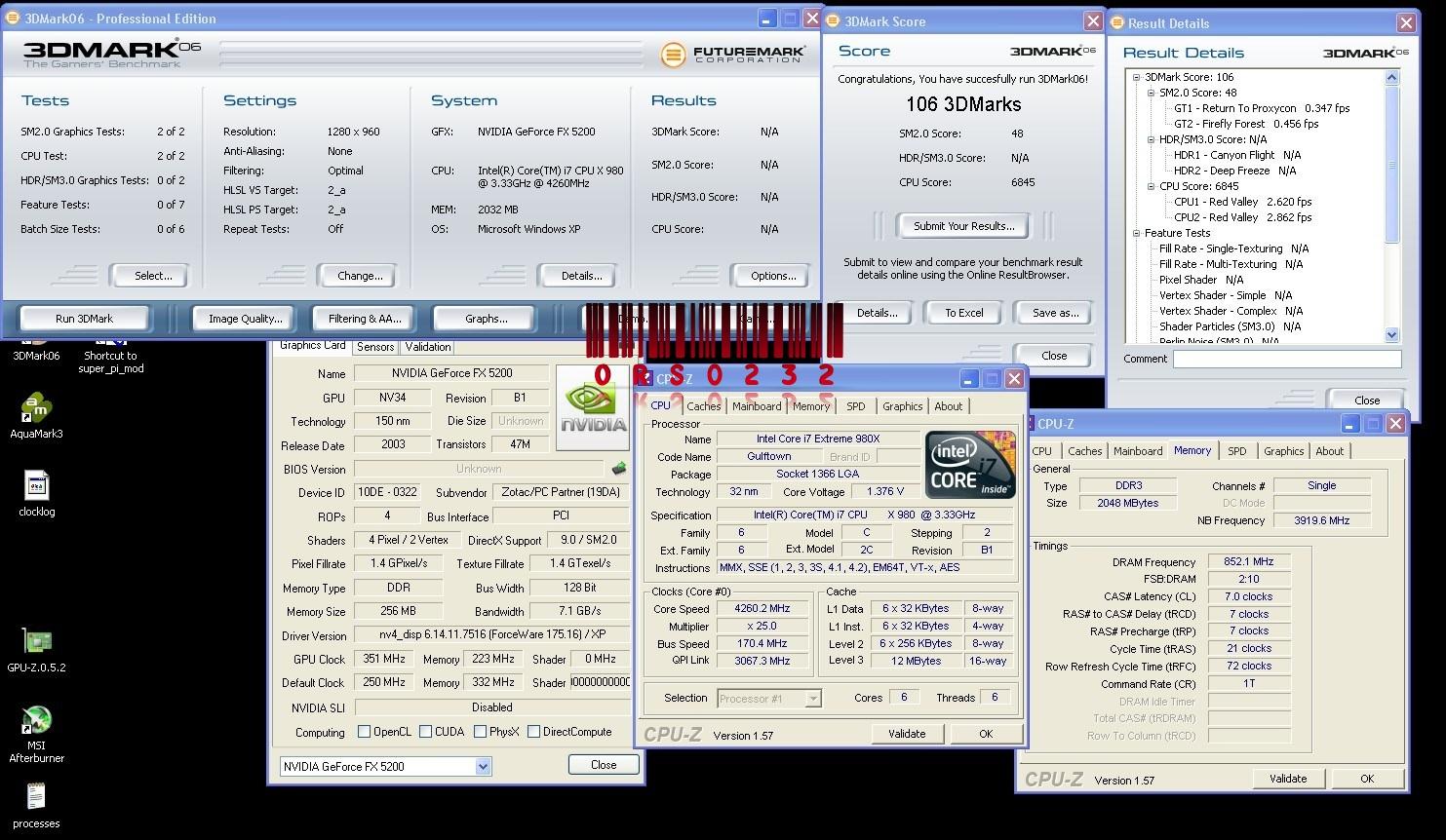
Task: Collapse the 3DMark Score: 106 tree node
Action: [1136, 77]
